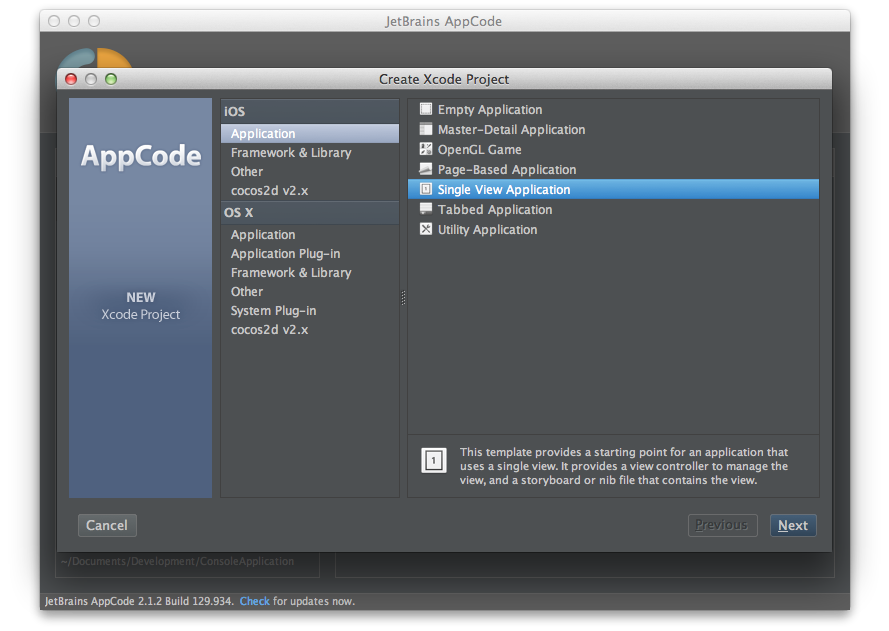
Task: Open OS X Application Plug-in category
Action: [x=285, y=254]
